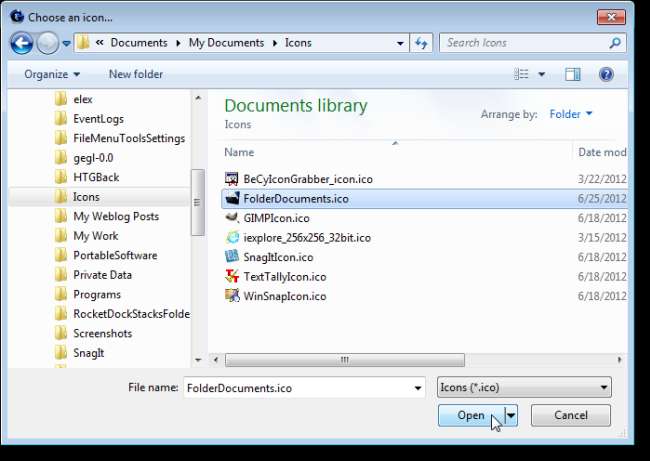Click the Open button

pyautogui.click(x=471, y=415)
